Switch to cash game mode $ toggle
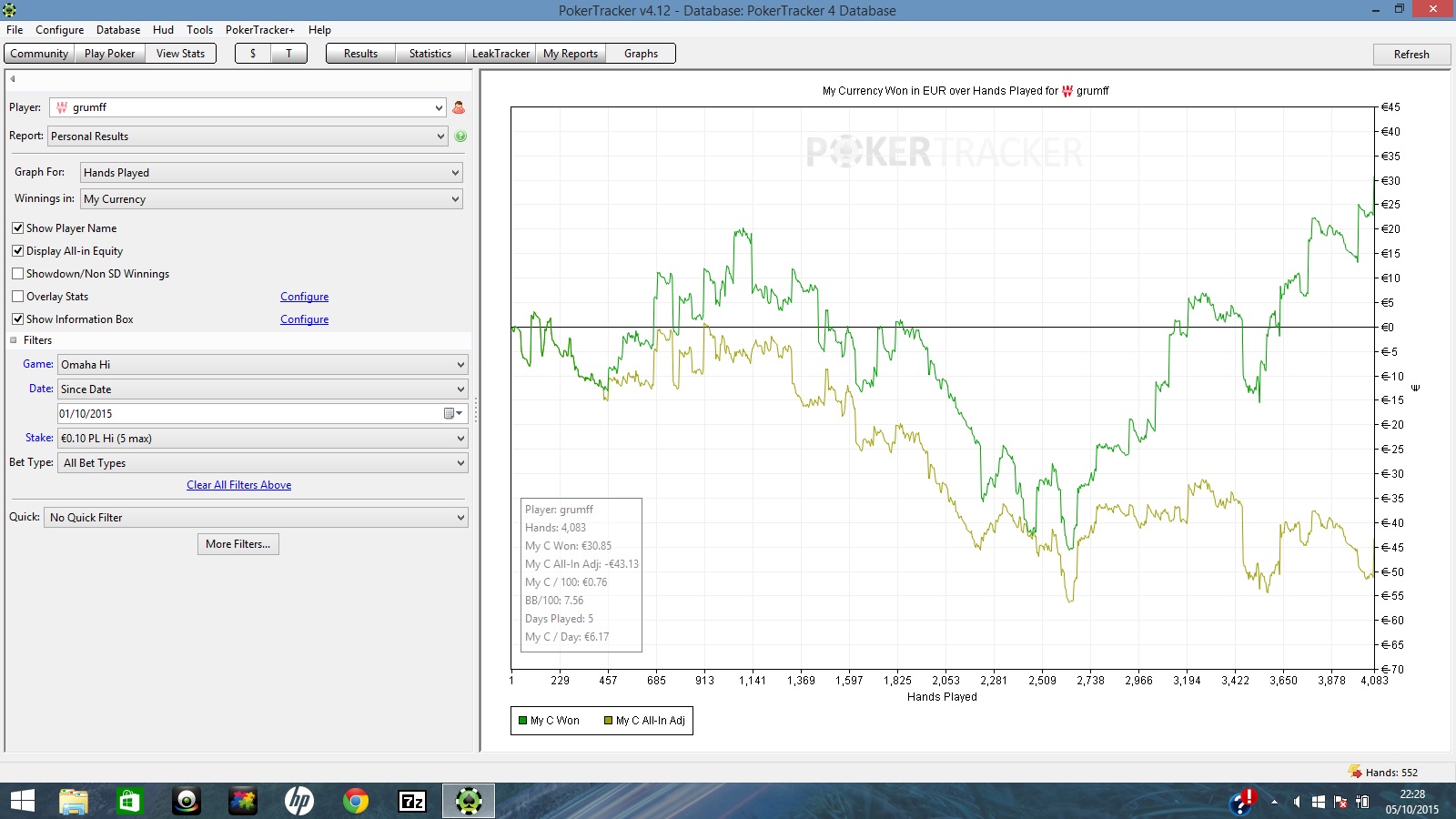 tap(253, 54)
